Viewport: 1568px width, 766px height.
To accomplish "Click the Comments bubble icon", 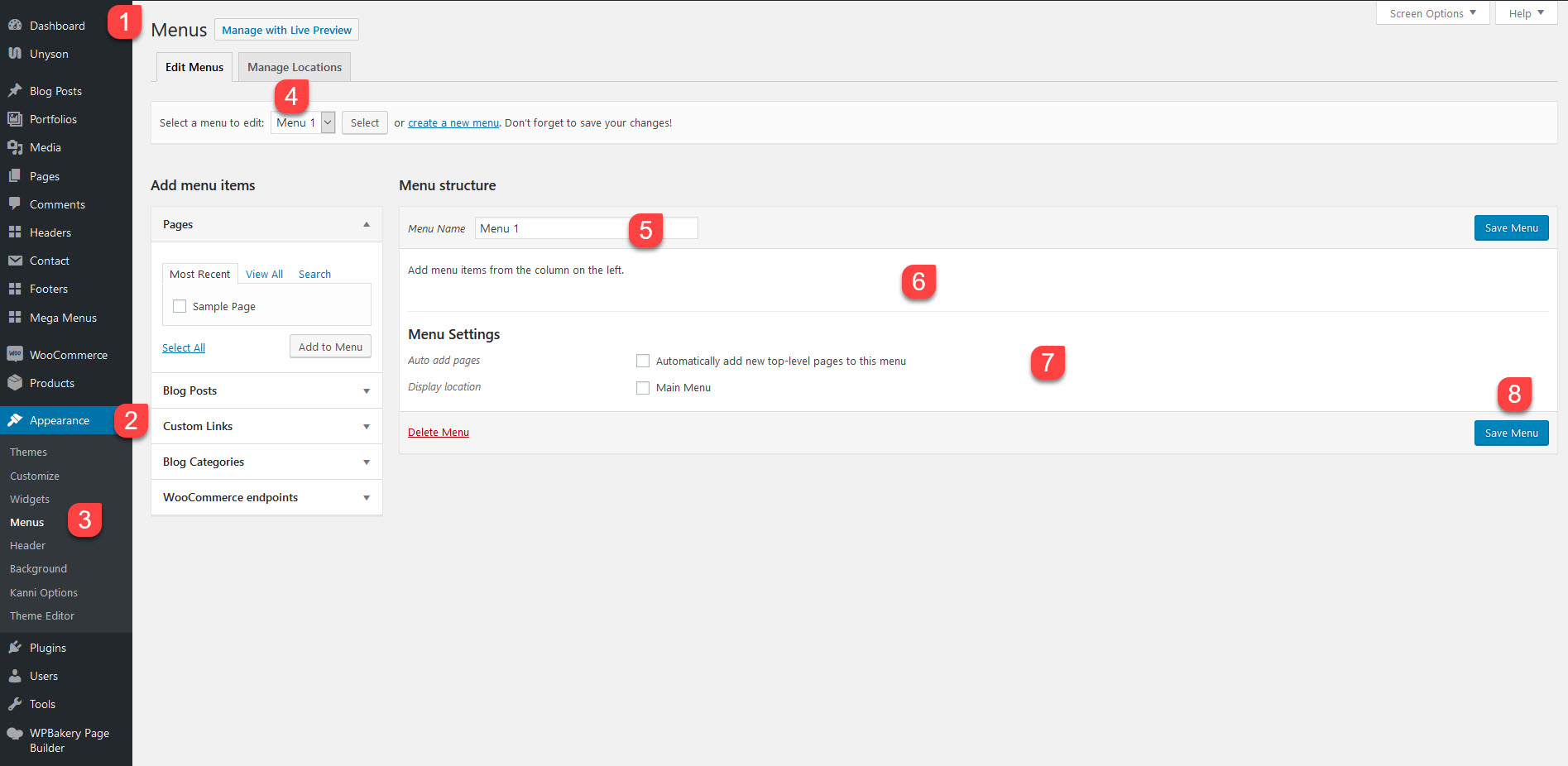I will coord(15,204).
